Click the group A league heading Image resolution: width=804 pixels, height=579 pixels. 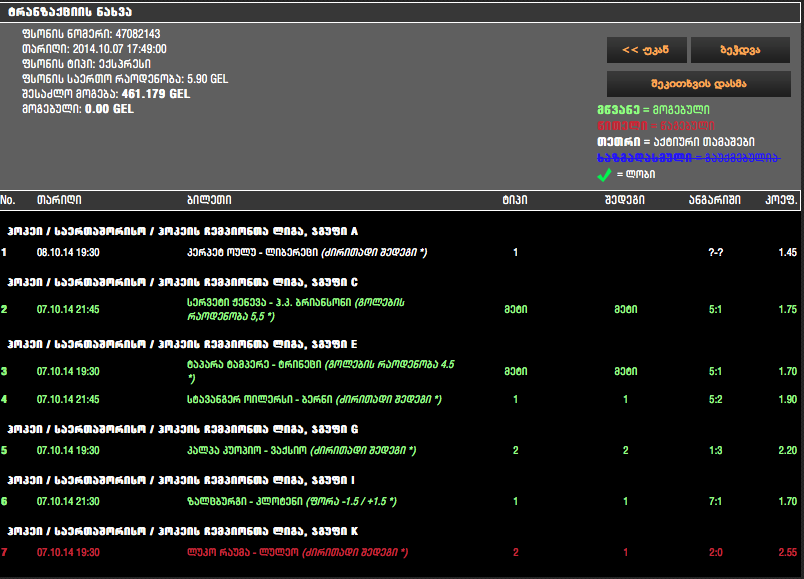click(x=183, y=231)
